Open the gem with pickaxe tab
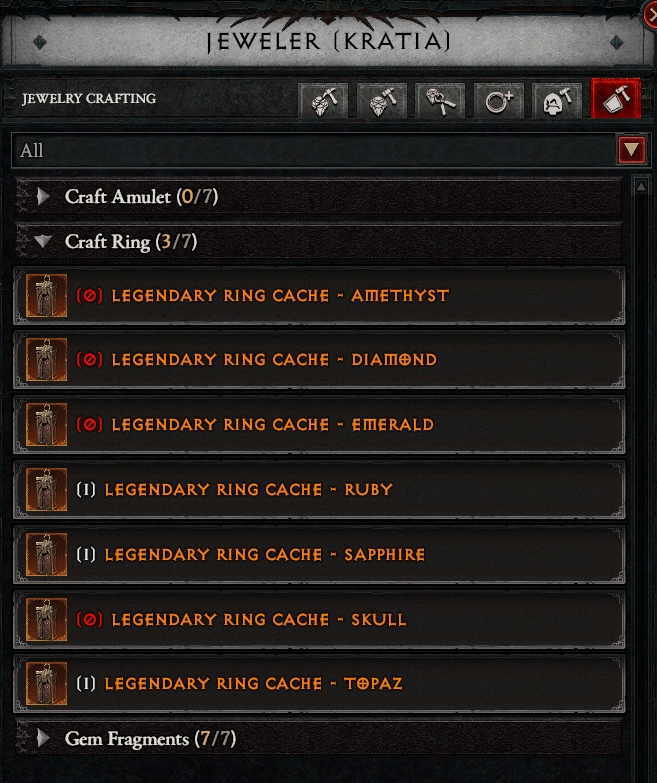 point(323,100)
